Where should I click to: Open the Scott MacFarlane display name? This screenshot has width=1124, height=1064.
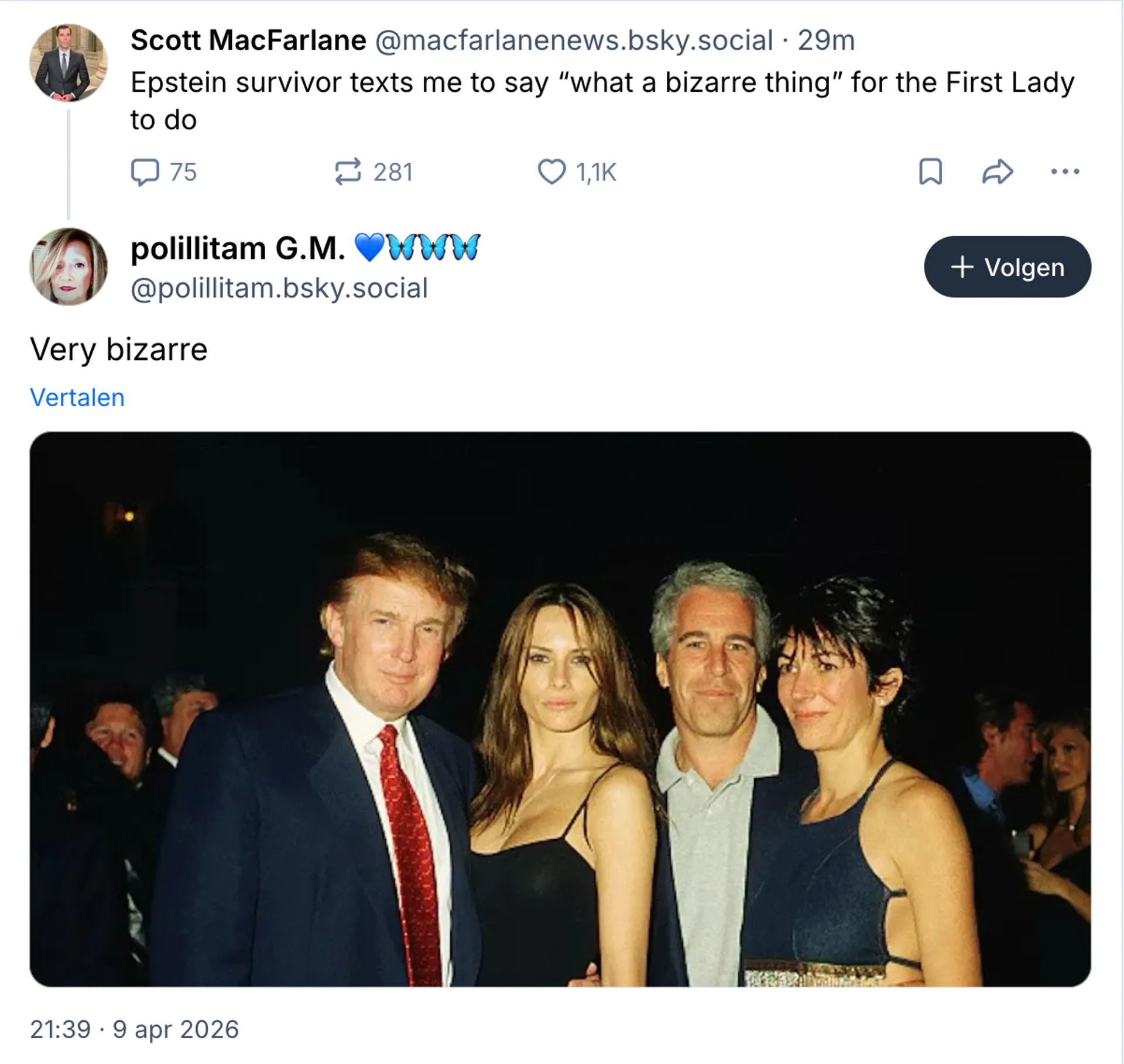tap(248, 40)
